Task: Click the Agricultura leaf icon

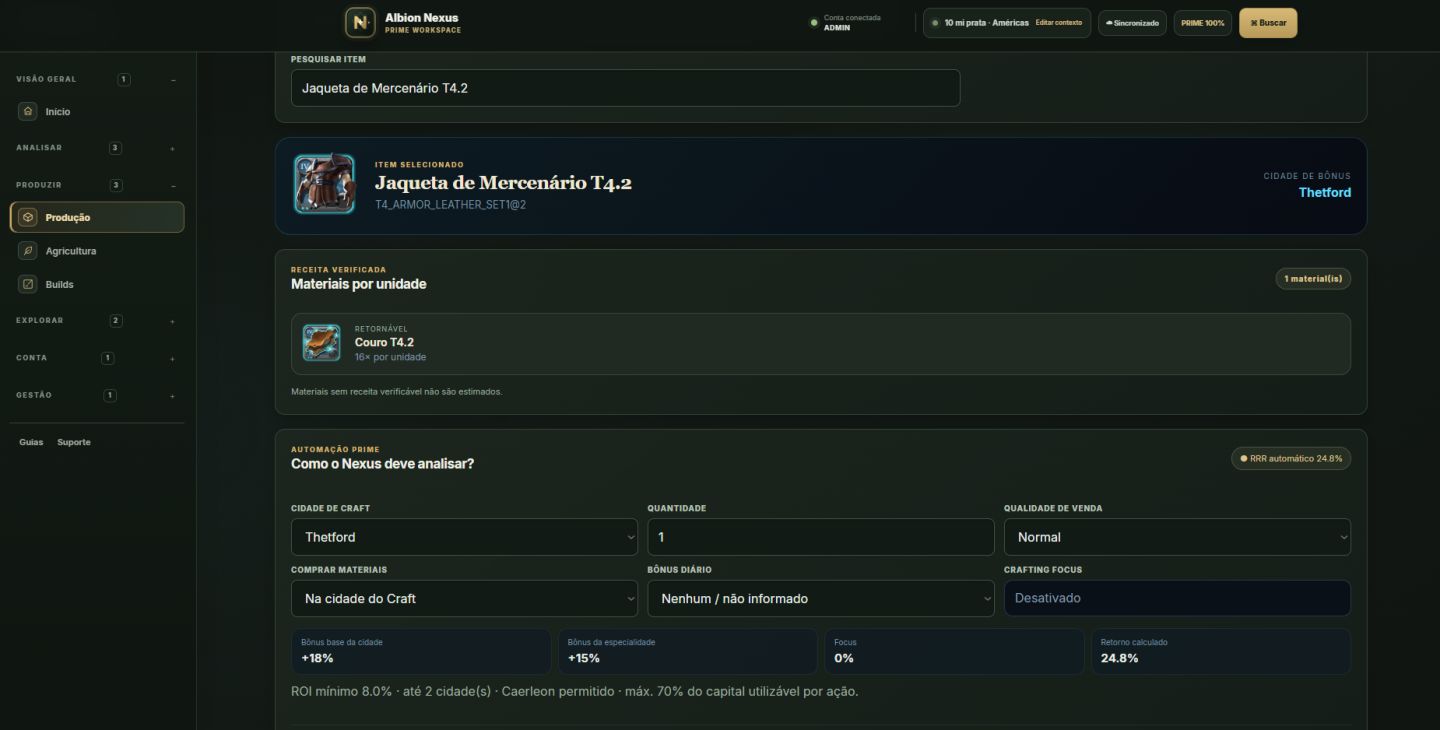Action: (x=28, y=251)
